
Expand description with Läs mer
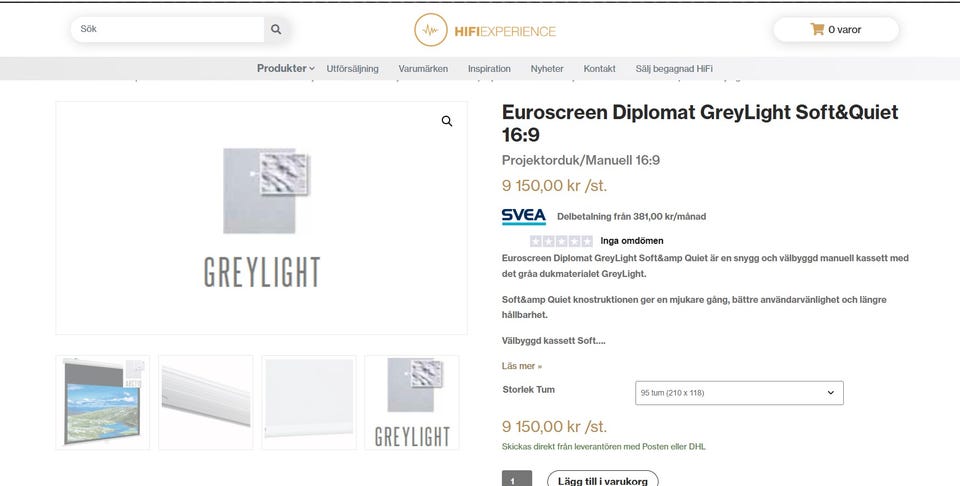522,366
